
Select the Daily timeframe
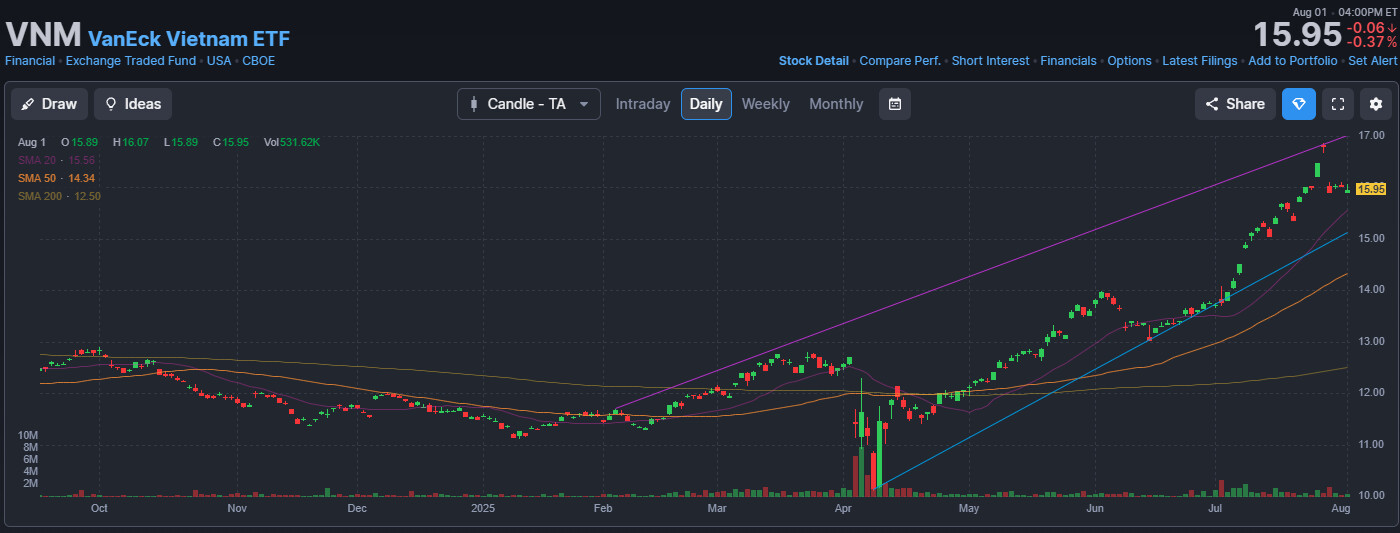[706, 104]
